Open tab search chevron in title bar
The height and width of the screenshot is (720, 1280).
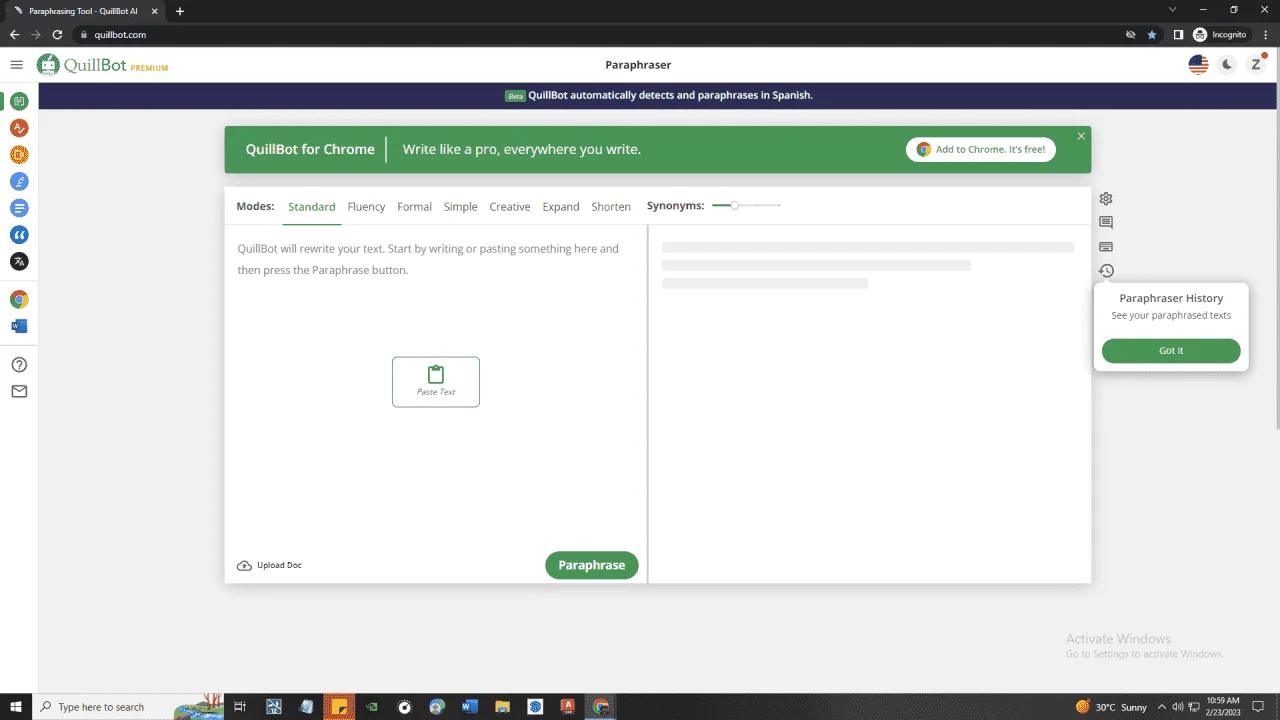pos(1173,9)
